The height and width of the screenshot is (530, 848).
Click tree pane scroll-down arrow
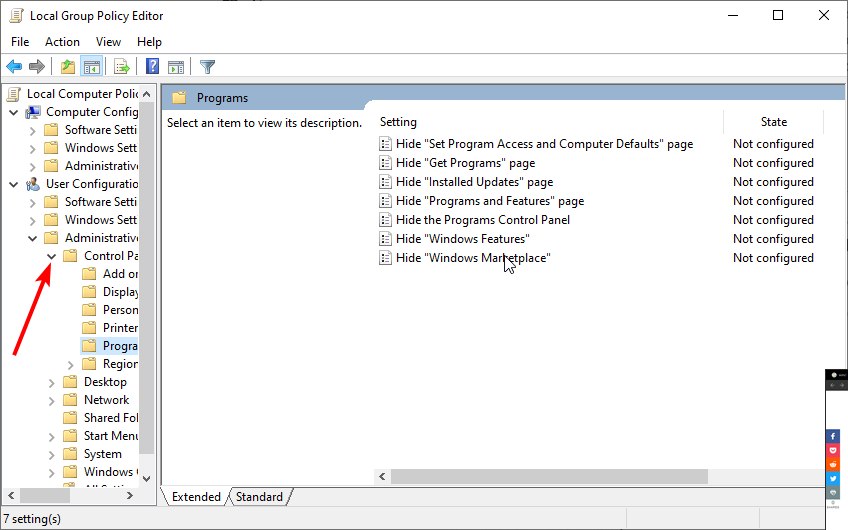147,479
